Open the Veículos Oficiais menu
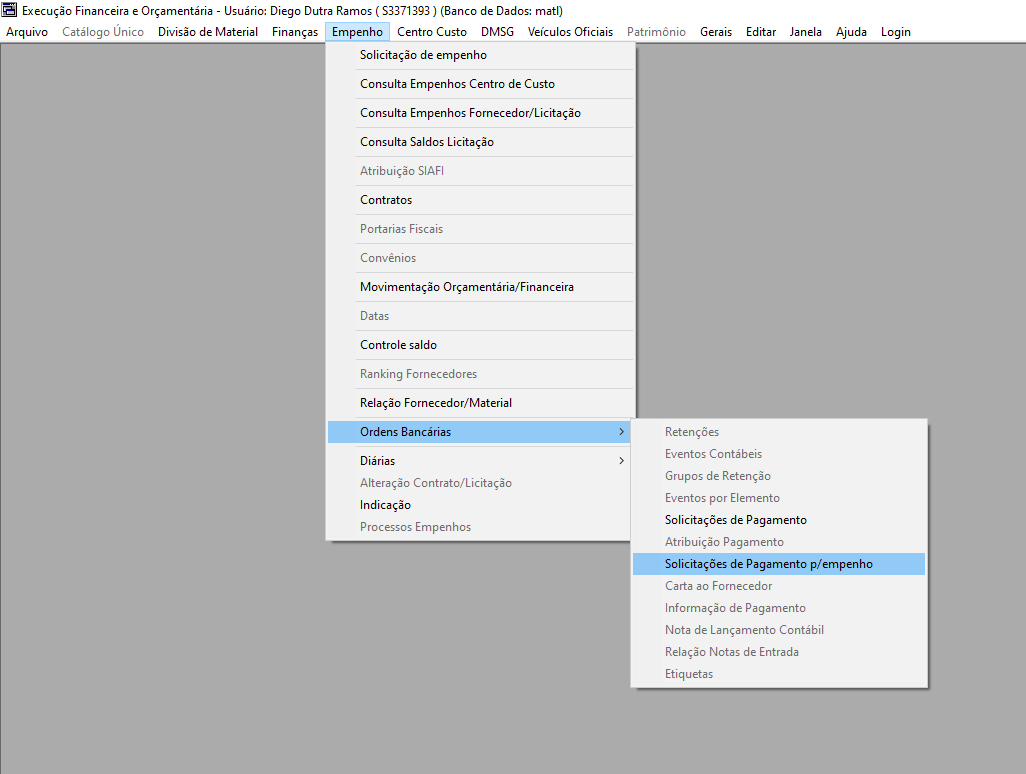1026x774 pixels. coord(570,32)
